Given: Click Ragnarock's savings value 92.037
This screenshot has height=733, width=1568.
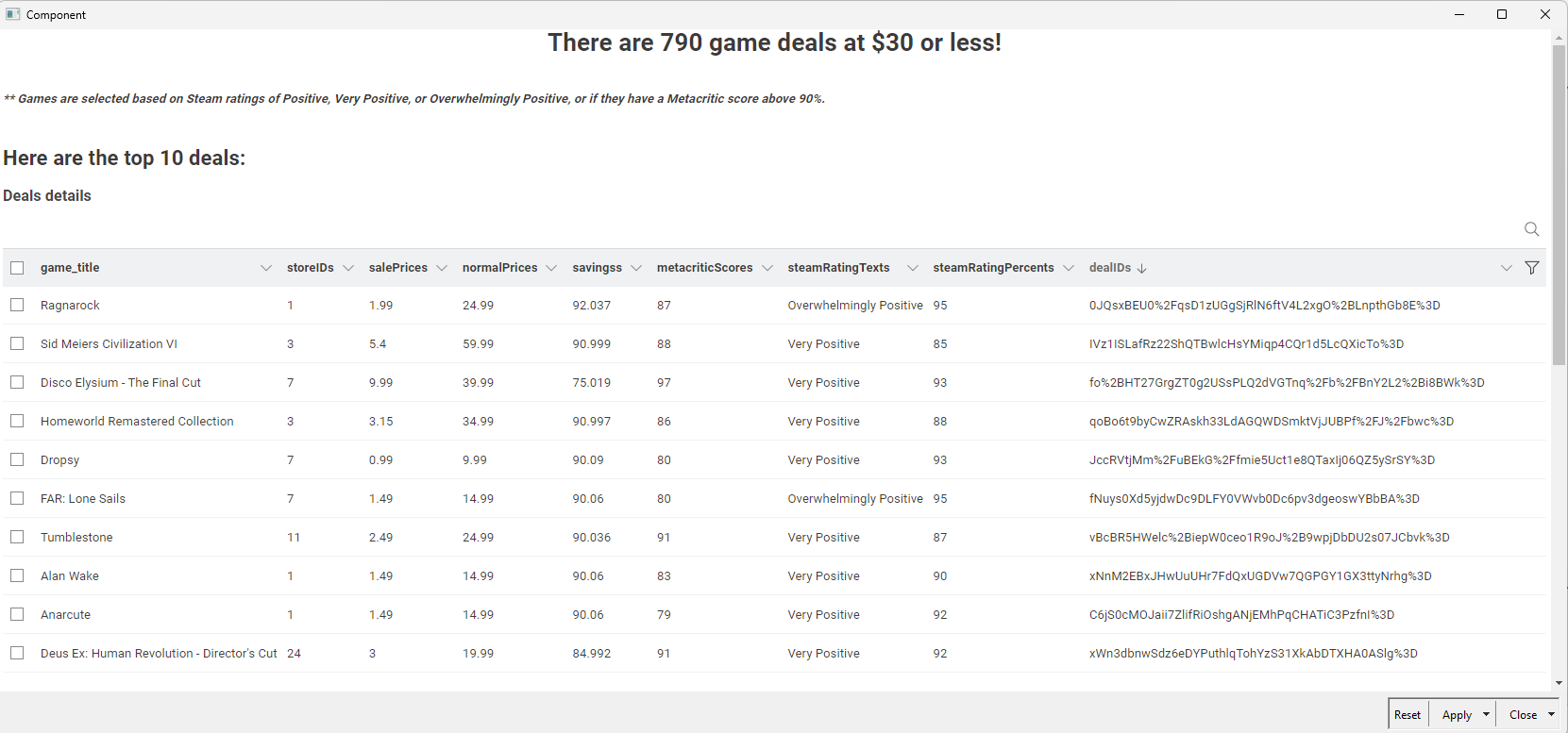Looking at the screenshot, I should (x=592, y=305).
